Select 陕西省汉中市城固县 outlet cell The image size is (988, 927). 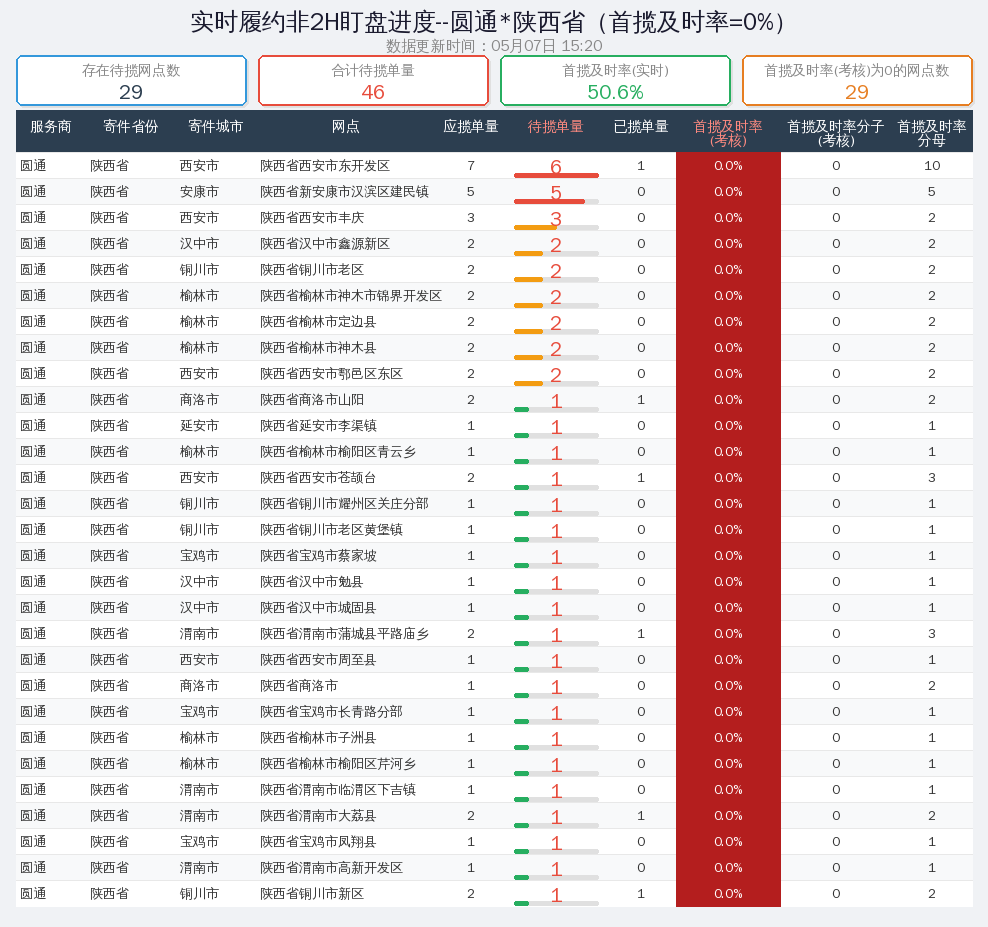[x=318, y=607]
